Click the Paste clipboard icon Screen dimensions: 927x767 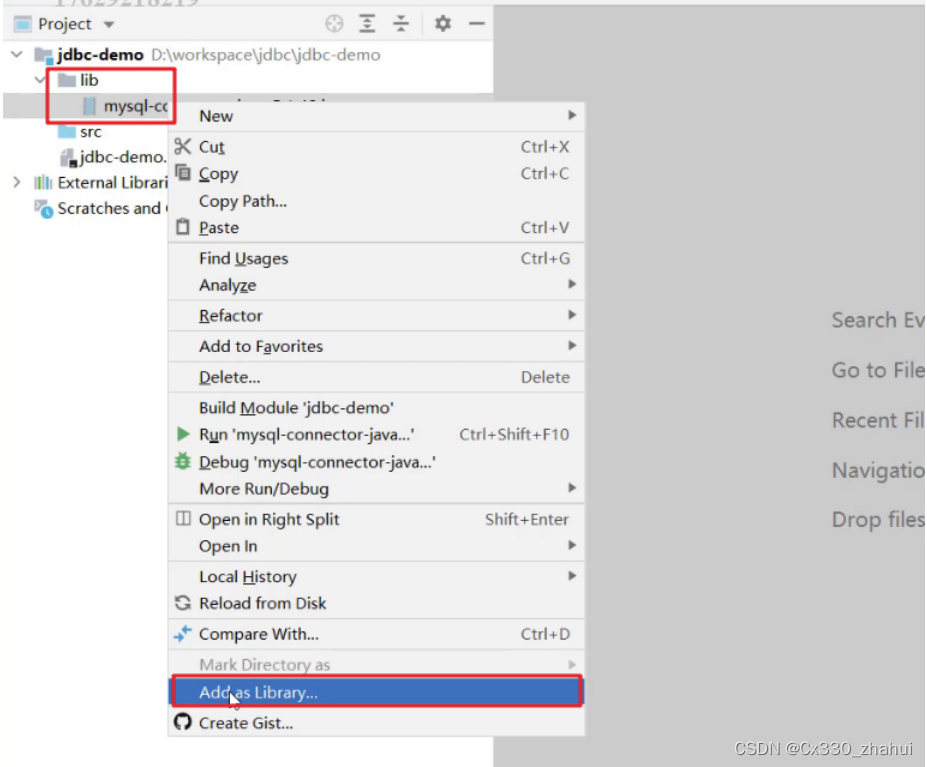coord(183,226)
